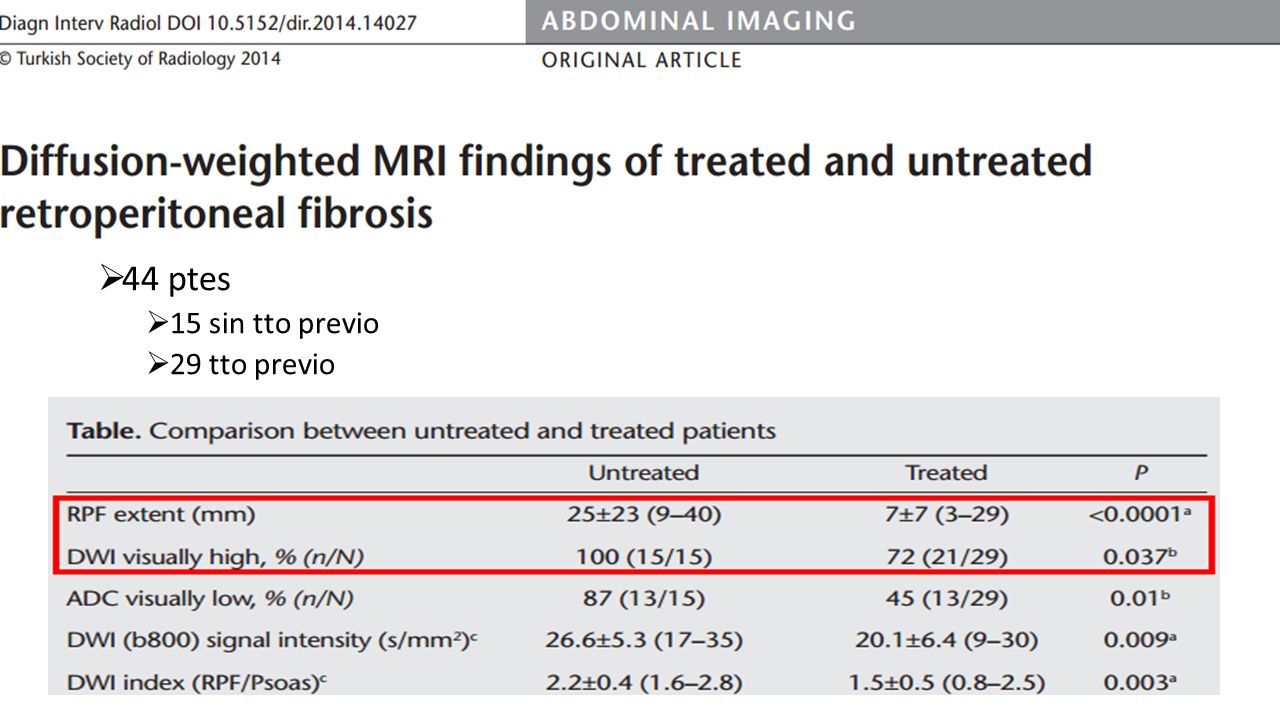The height and width of the screenshot is (720, 1280).
Task: Click the DOI 10.5152/dir.2014.14027 text
Action: [x=301, y=21]
